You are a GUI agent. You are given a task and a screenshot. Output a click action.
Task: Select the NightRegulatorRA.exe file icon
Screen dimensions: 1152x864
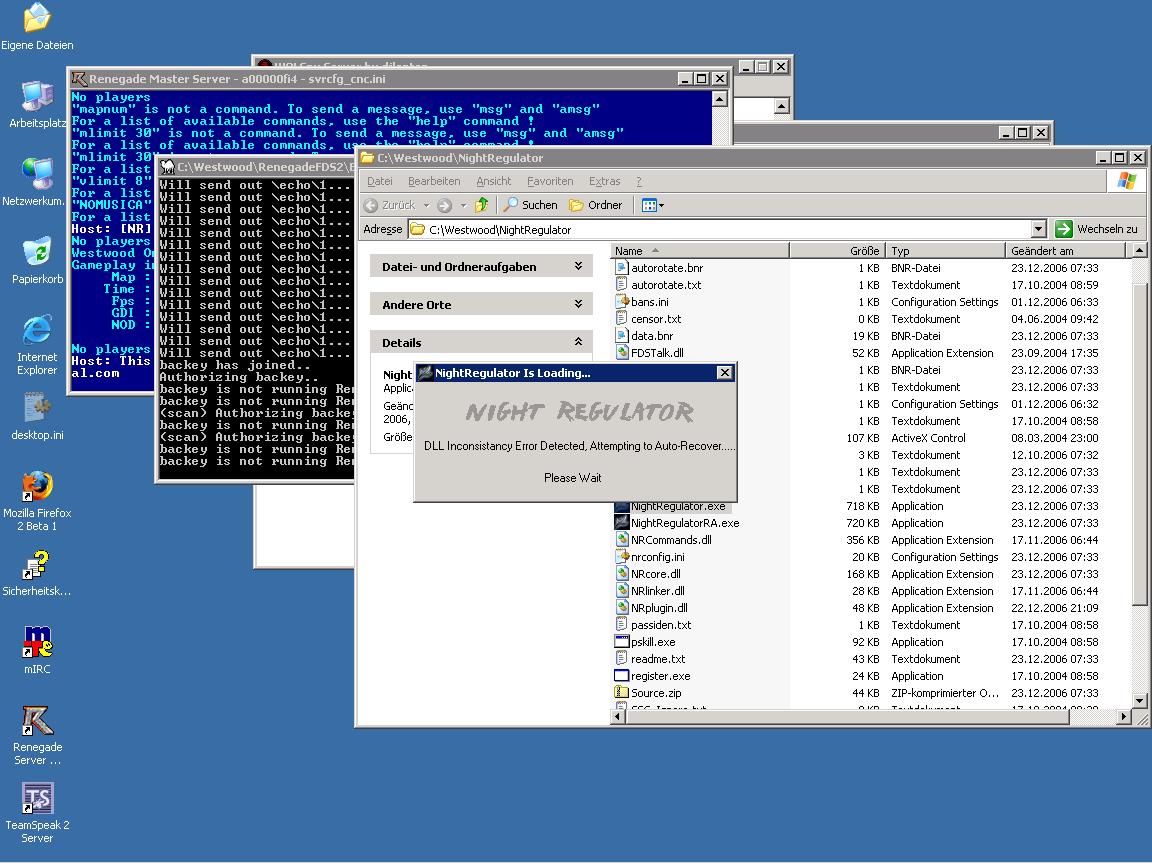coord(621,523)
